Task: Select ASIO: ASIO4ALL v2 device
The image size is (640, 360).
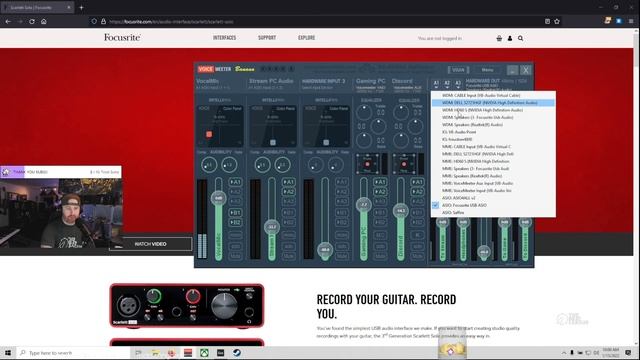Action: 493,198
